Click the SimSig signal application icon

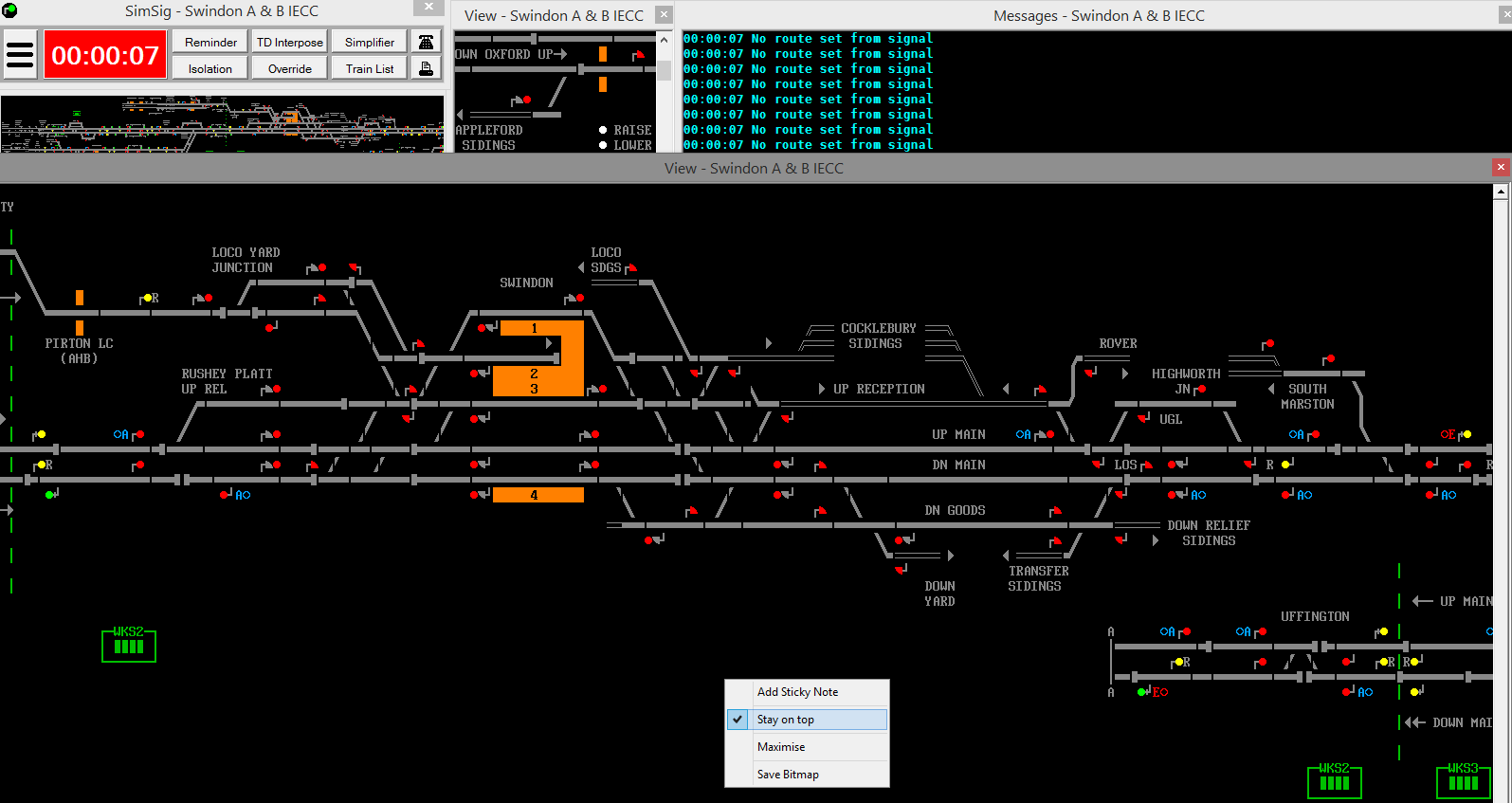point(9,10)
